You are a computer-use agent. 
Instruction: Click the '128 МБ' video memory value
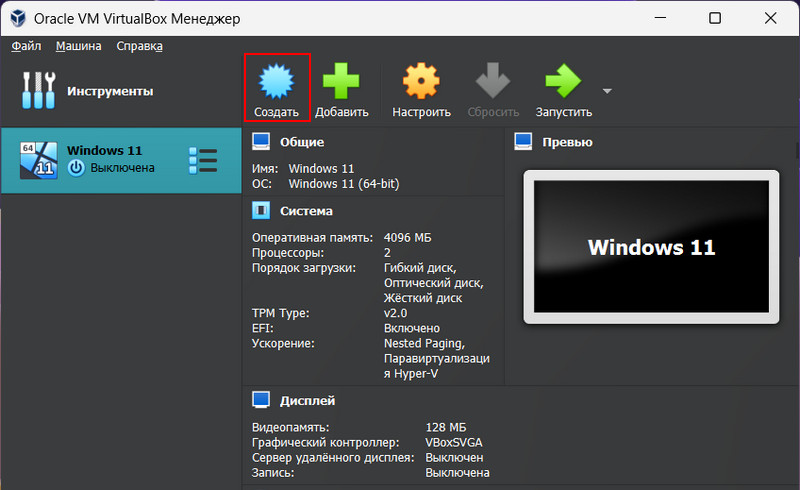[x=445, y=427]
